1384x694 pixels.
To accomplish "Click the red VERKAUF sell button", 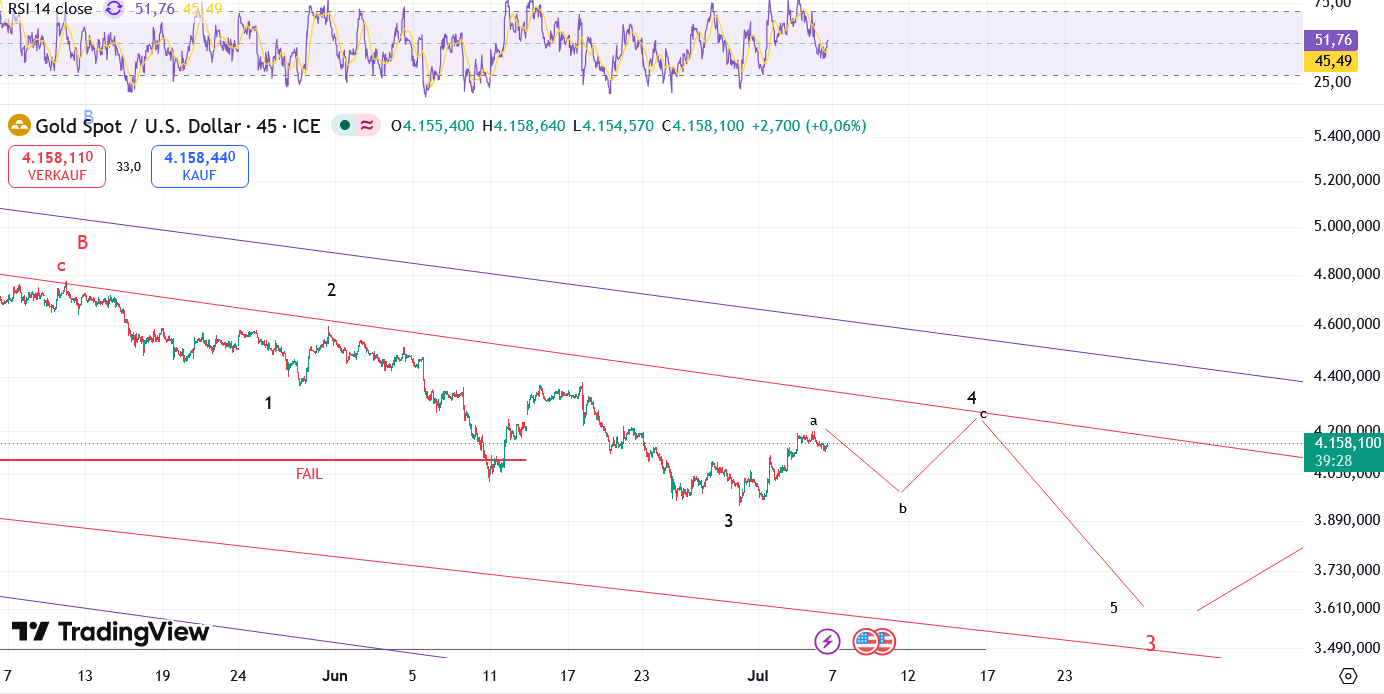I will [57, 166].
